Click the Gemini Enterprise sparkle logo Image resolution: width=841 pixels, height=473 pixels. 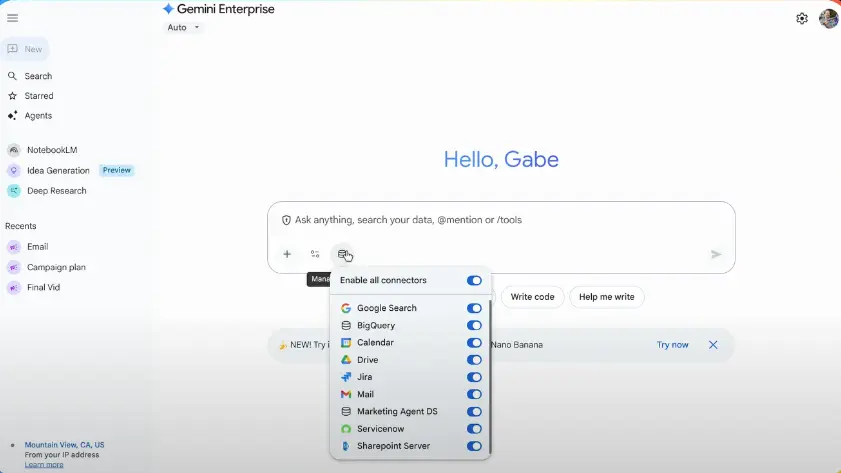click(x=168, y=9)
